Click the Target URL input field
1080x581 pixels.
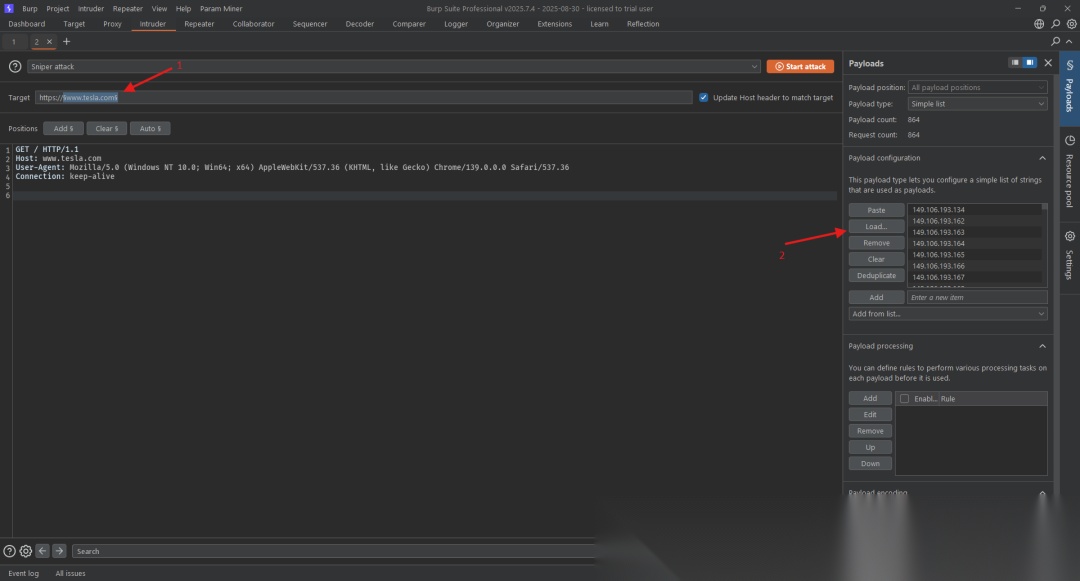pyautogui.click(x=364, y=98)
